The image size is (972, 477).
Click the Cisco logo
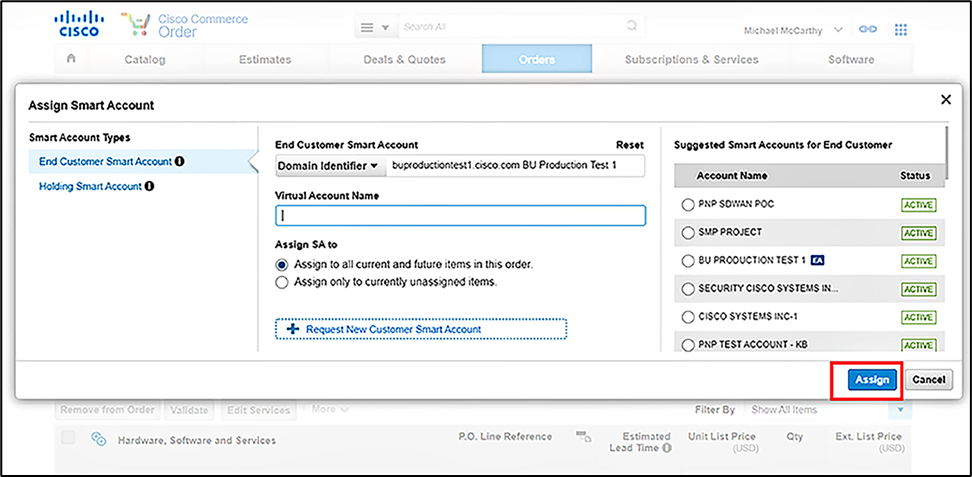79,24
